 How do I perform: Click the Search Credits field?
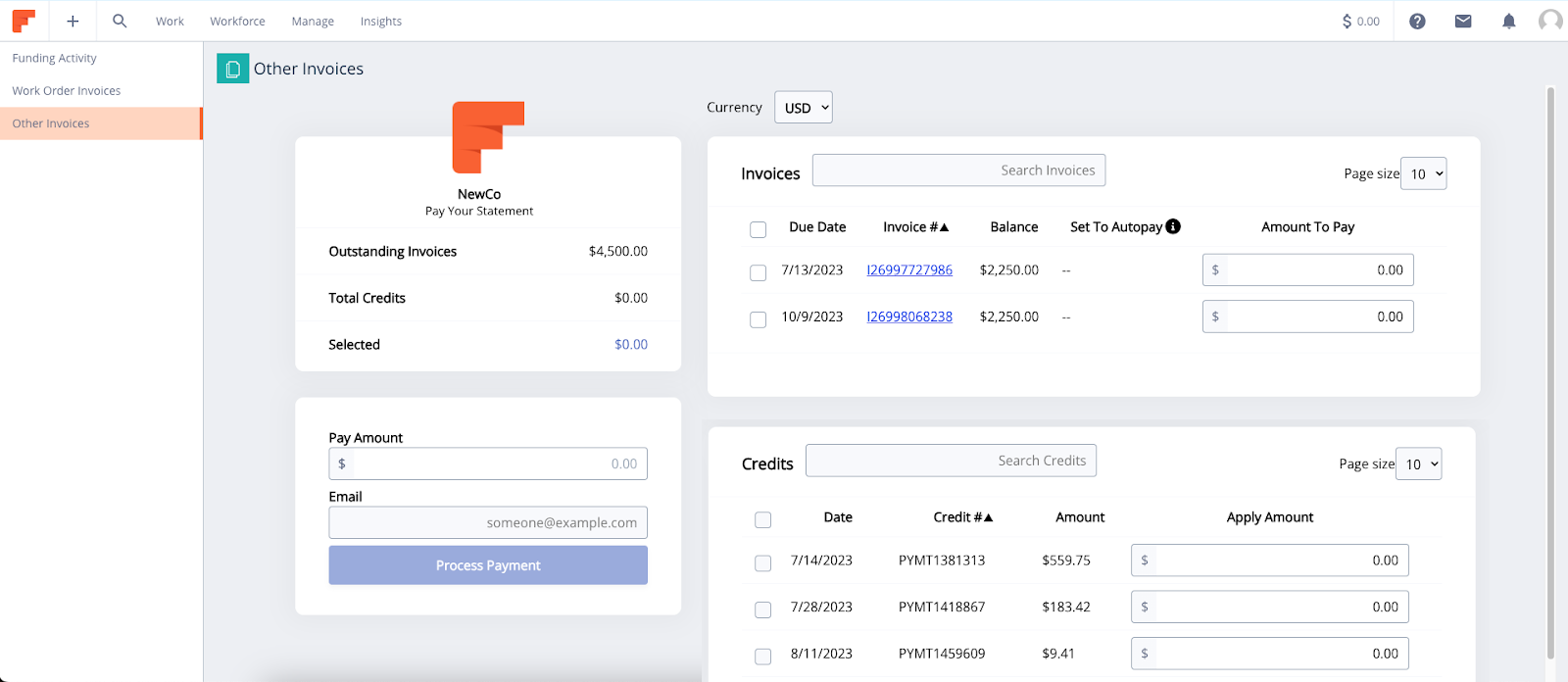[952, 461]
